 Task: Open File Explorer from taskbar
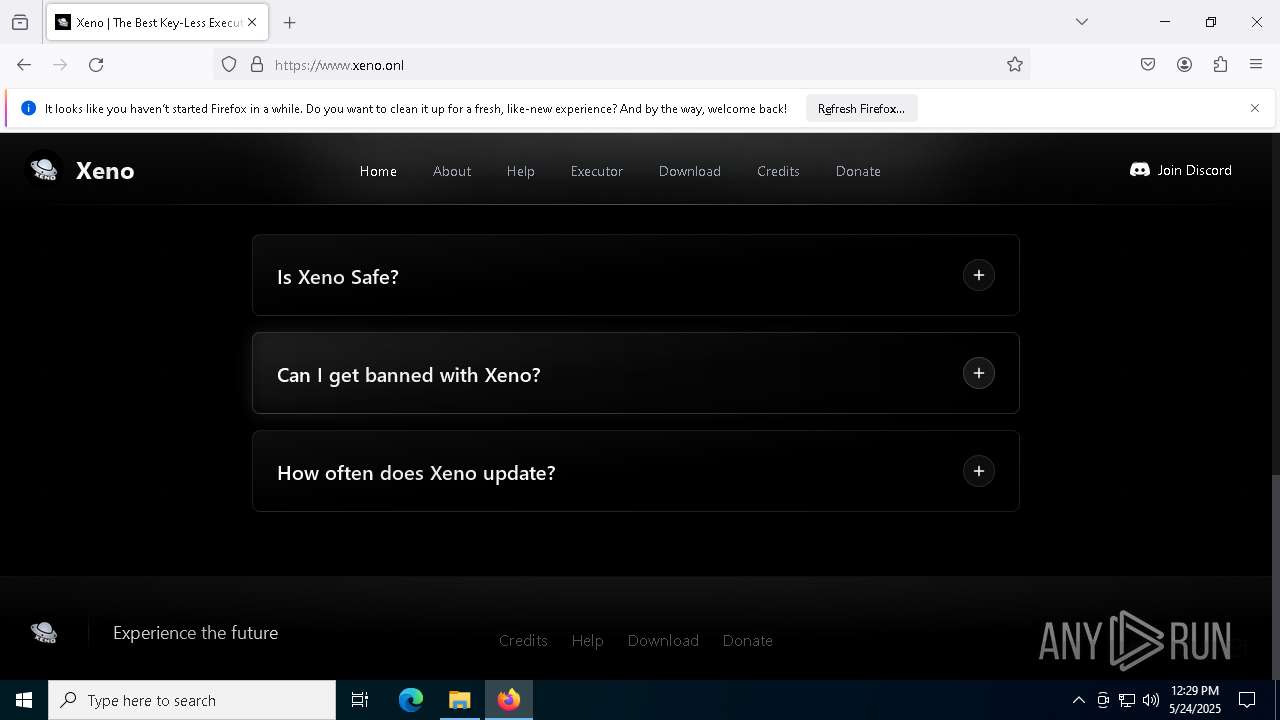[460, 700]
